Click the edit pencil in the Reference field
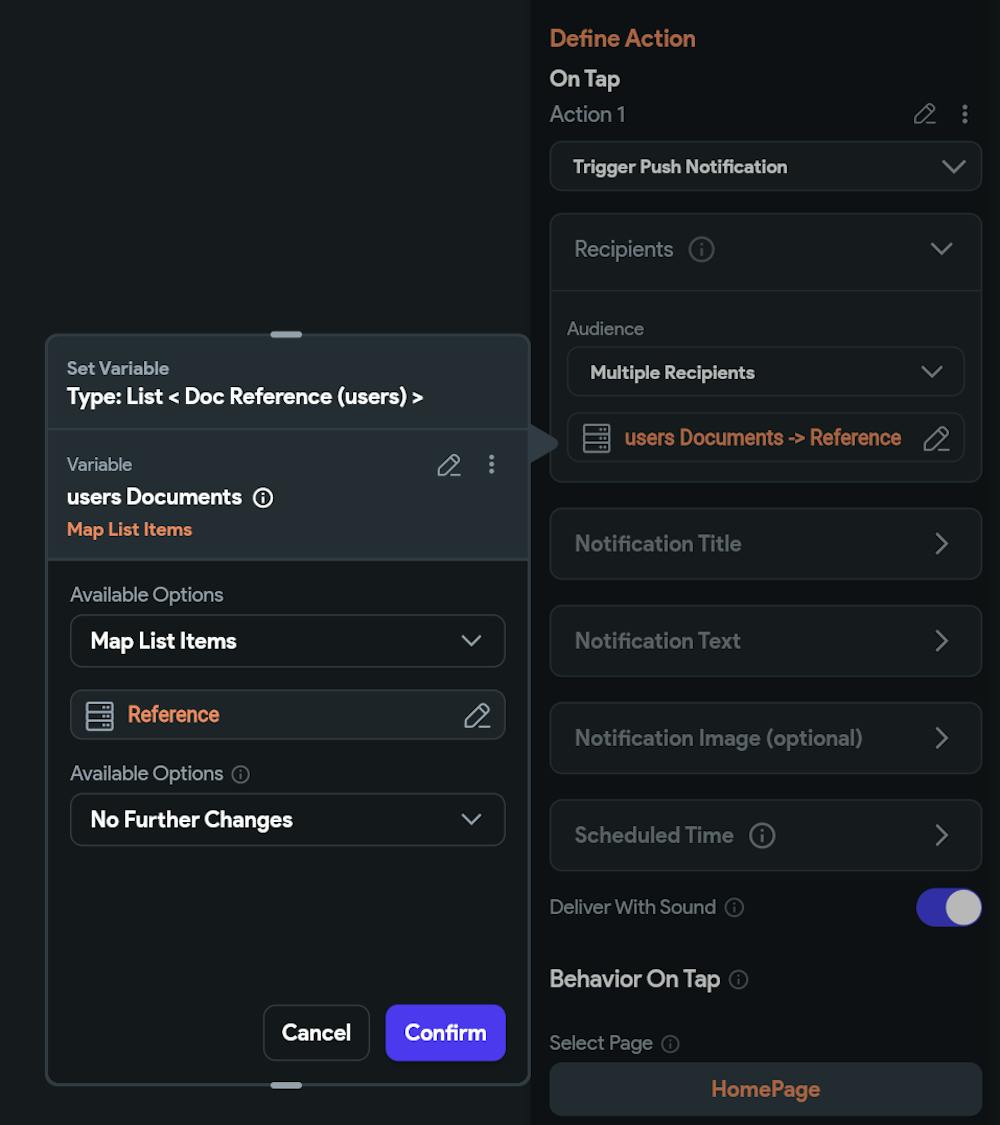The height and width of the screenshot is (1125, 1000). tap(477, 715)
